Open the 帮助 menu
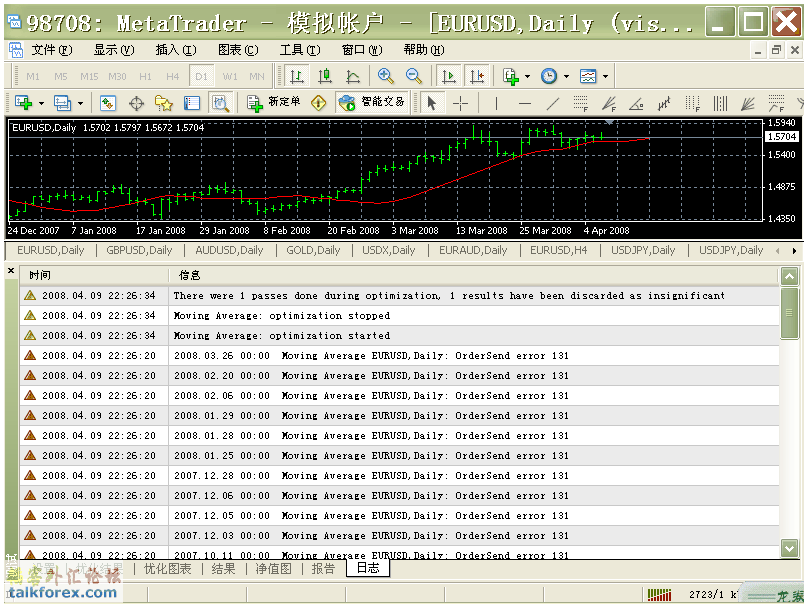The width and height of the screenshot is (808, 608). [x=424, y=50]
